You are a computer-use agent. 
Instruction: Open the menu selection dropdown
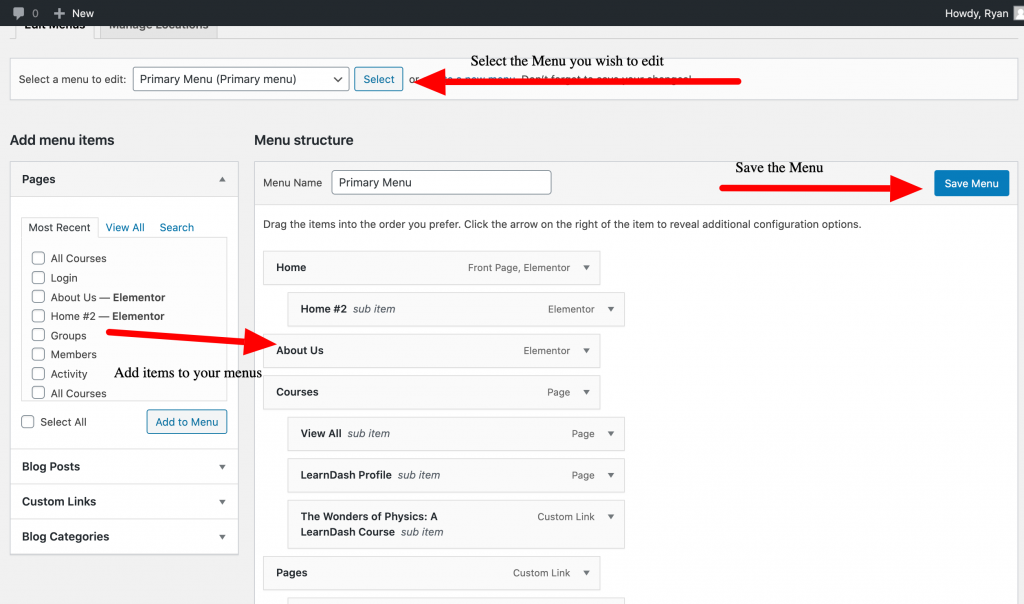click(x=240, y=79)
